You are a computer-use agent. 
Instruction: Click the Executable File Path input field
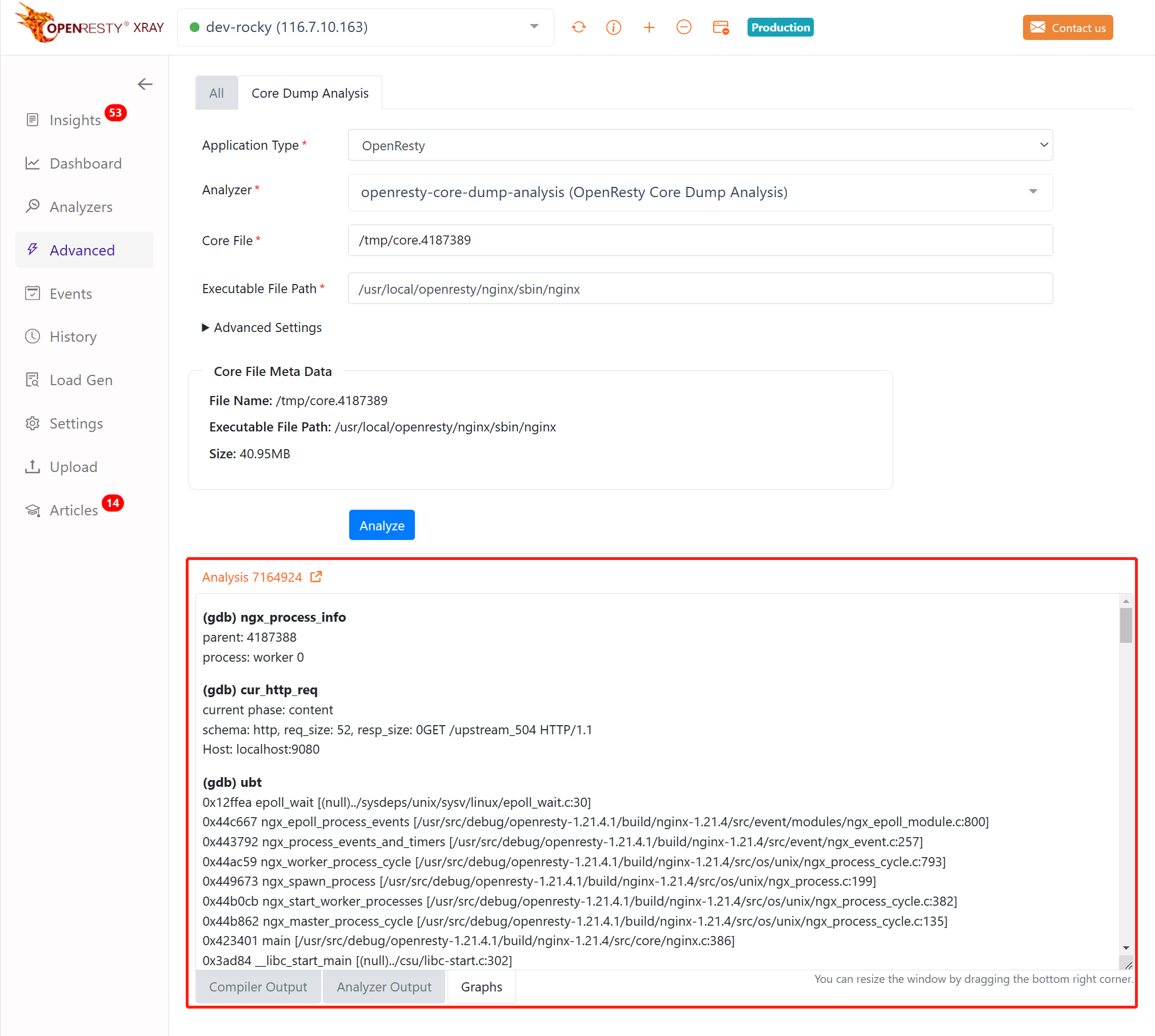(x=700, y=289)
